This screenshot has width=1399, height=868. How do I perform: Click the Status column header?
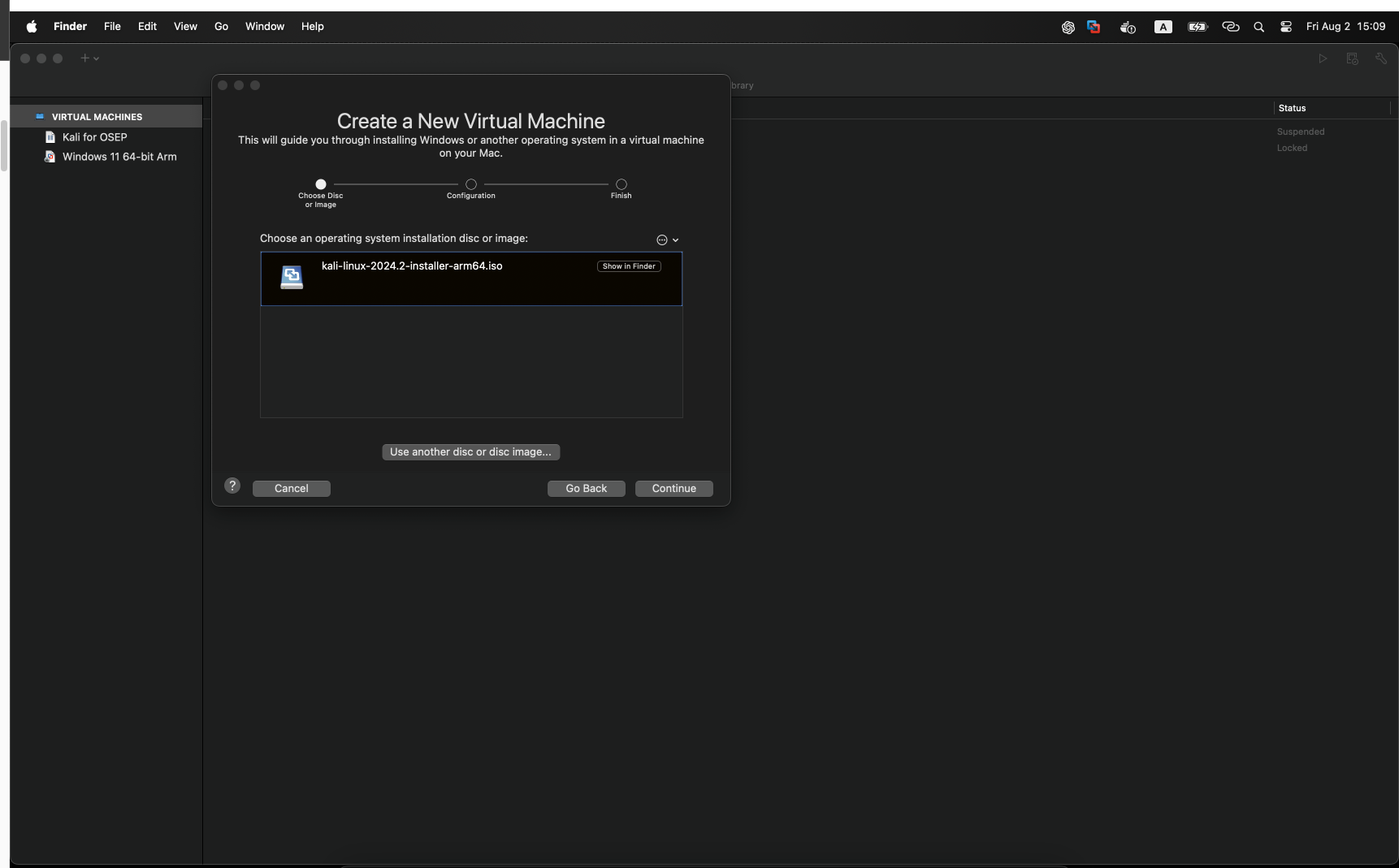(x=1292, y=108)
